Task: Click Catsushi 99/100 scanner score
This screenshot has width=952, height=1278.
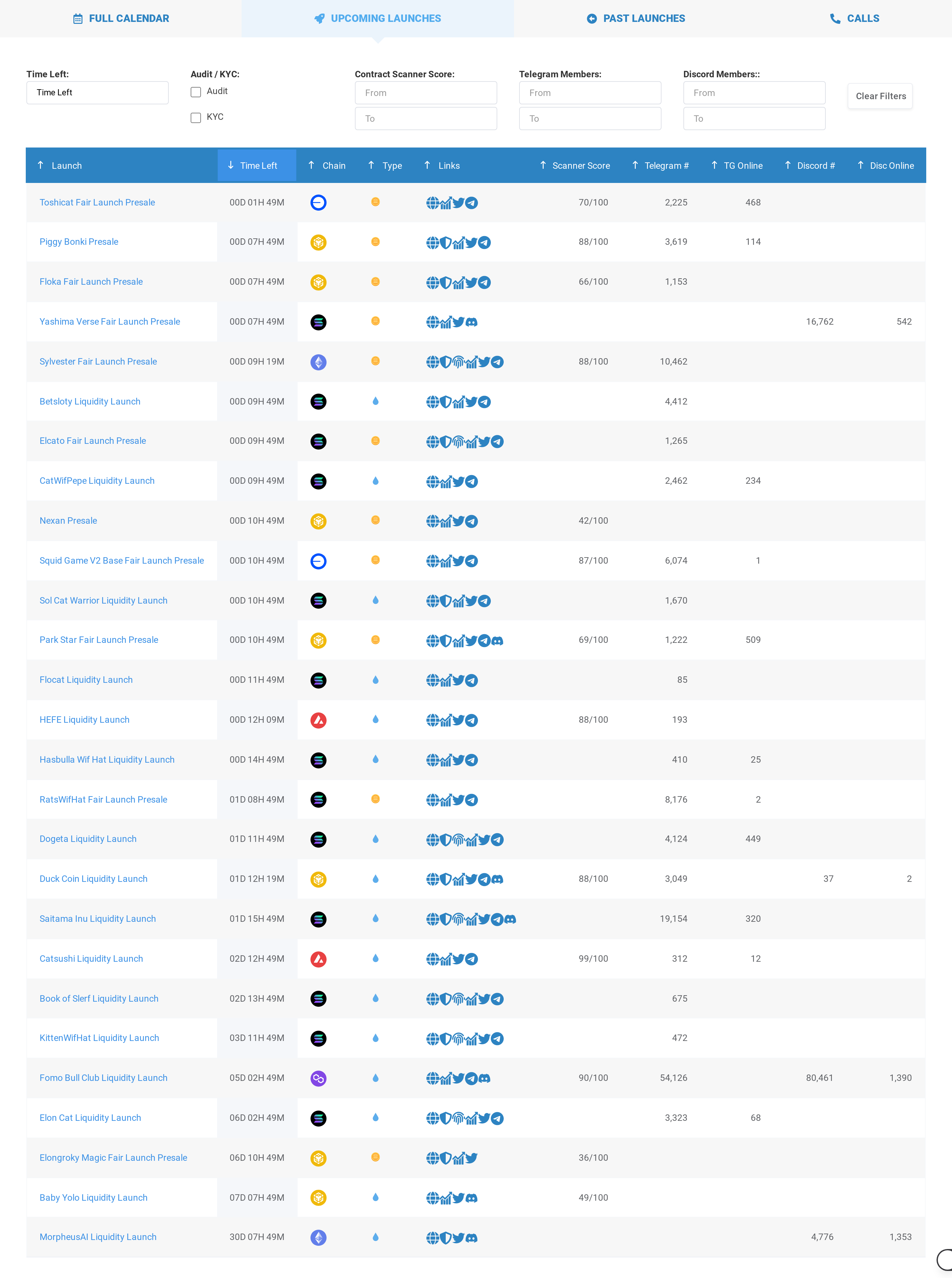Action: 593,959
